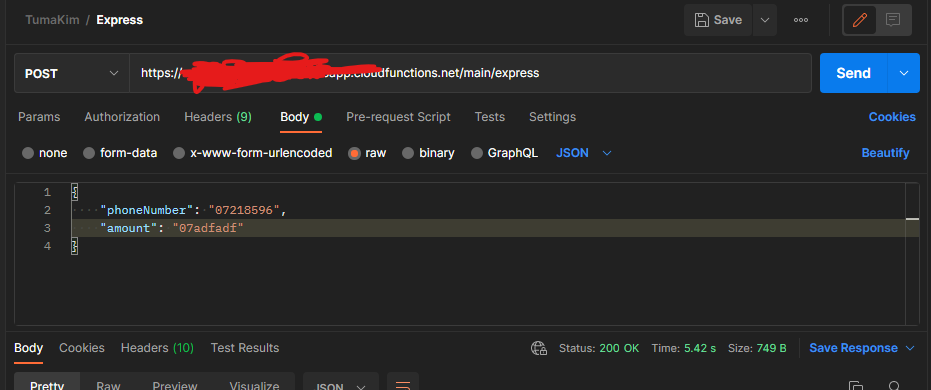Select the form-data radio button
Screen dimensions: 931x390
(89, 153)
